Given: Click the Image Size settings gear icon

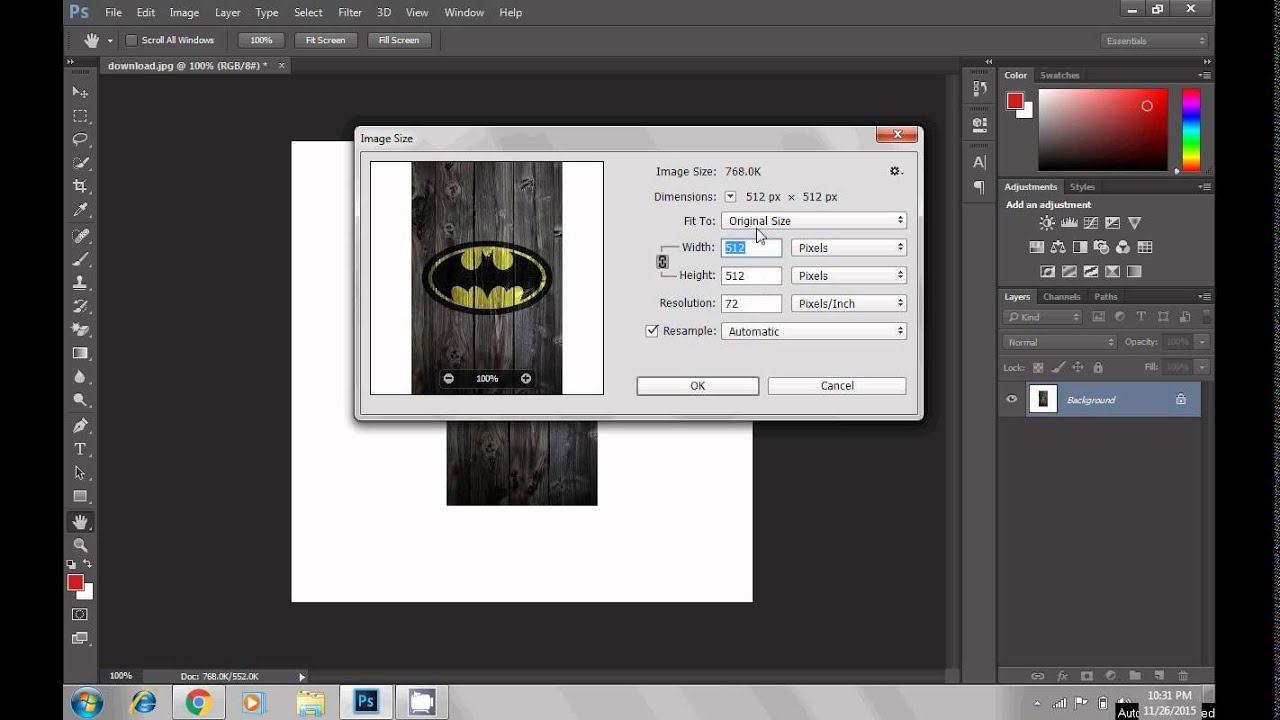Looking at the screenshot, I should point(895,171).
